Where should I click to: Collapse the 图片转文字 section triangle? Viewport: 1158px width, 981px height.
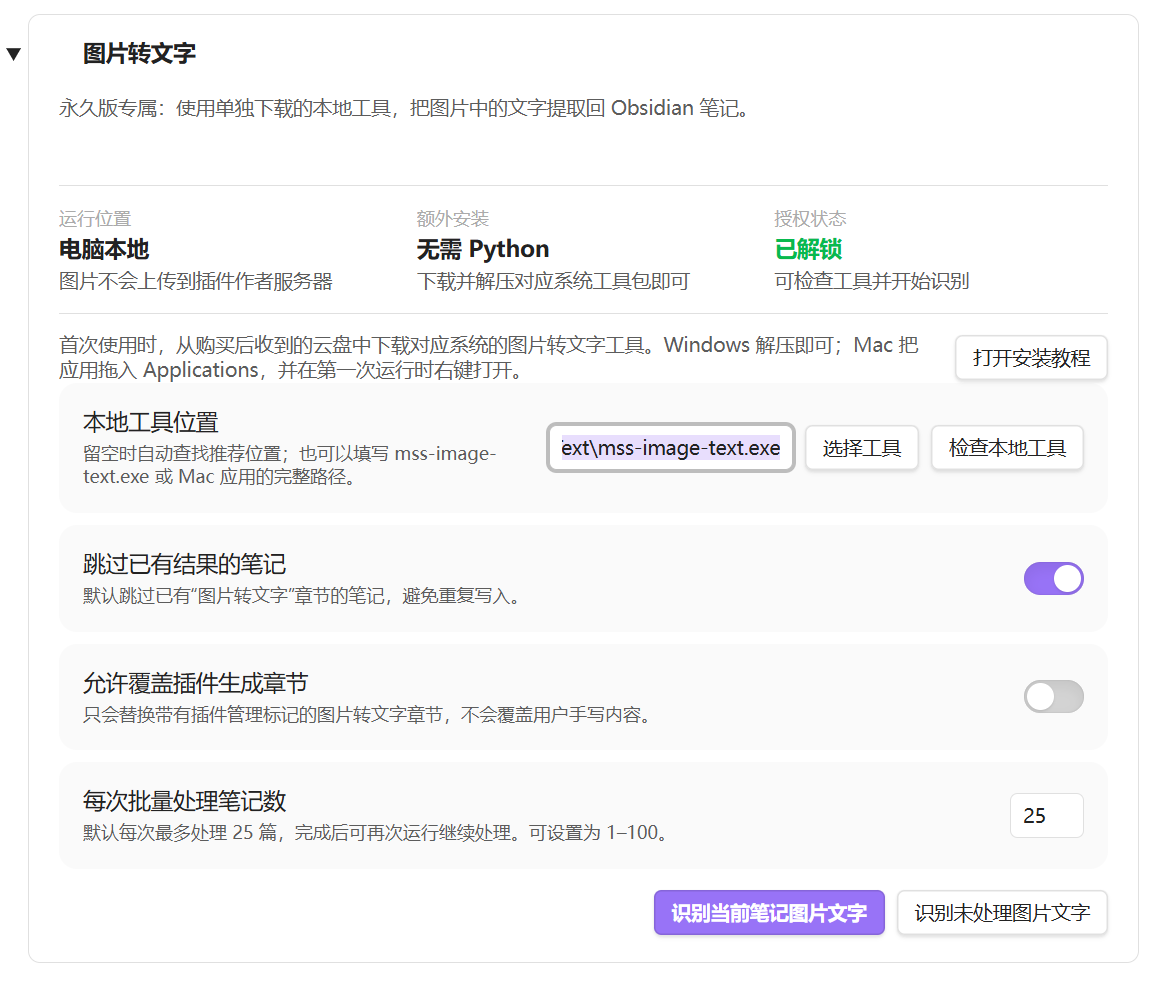13,54
